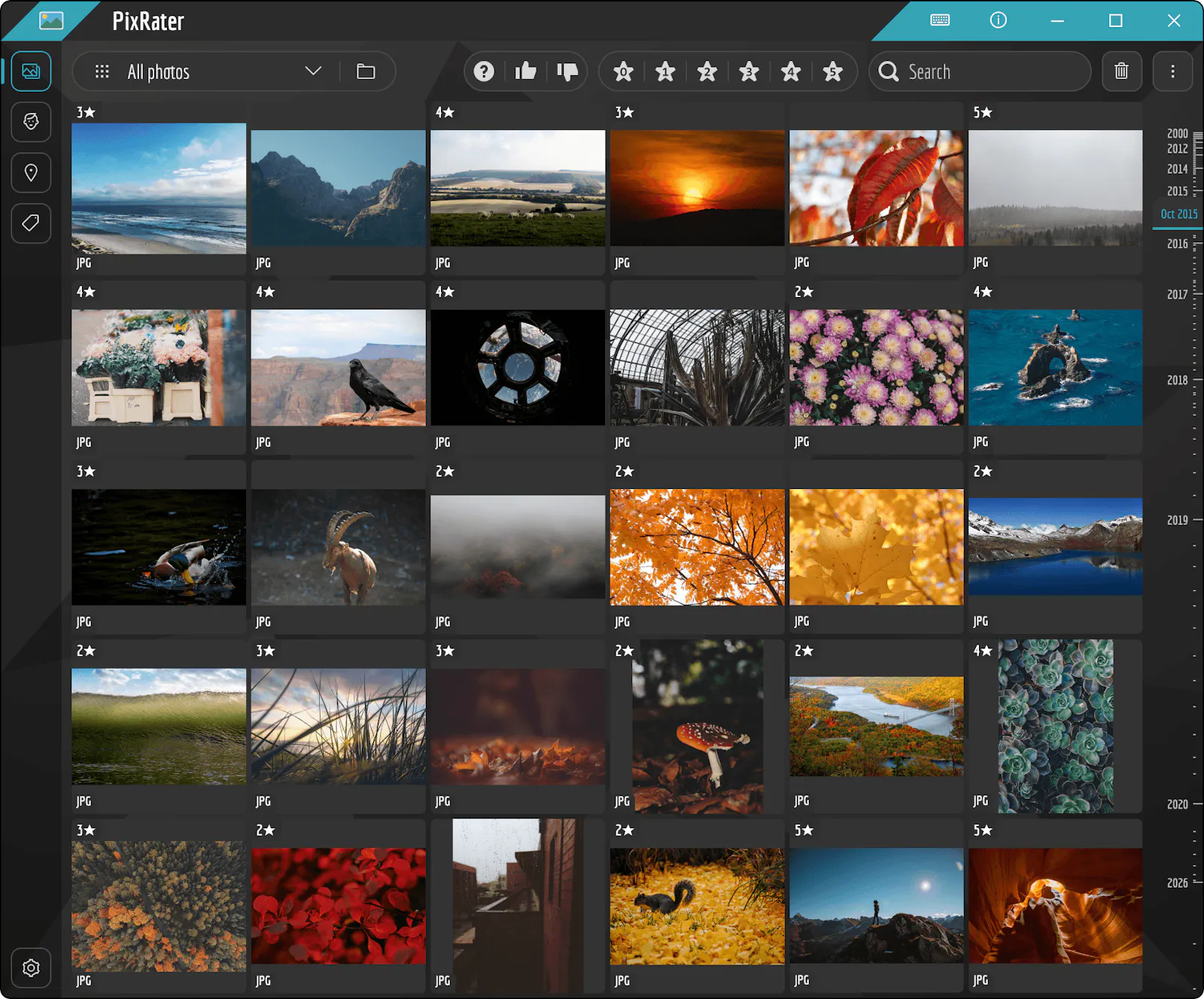Select the red mushroom photo
Screen dimensions: 1204x999
coord(698,727)
